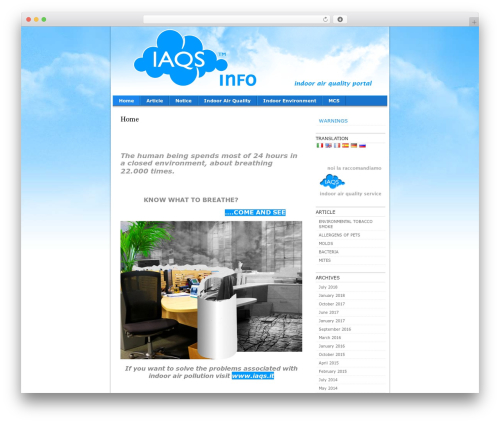The width and height of the screenshot is (500, 423).
Task: Open the Home menu item
Action: coord(126,101)
